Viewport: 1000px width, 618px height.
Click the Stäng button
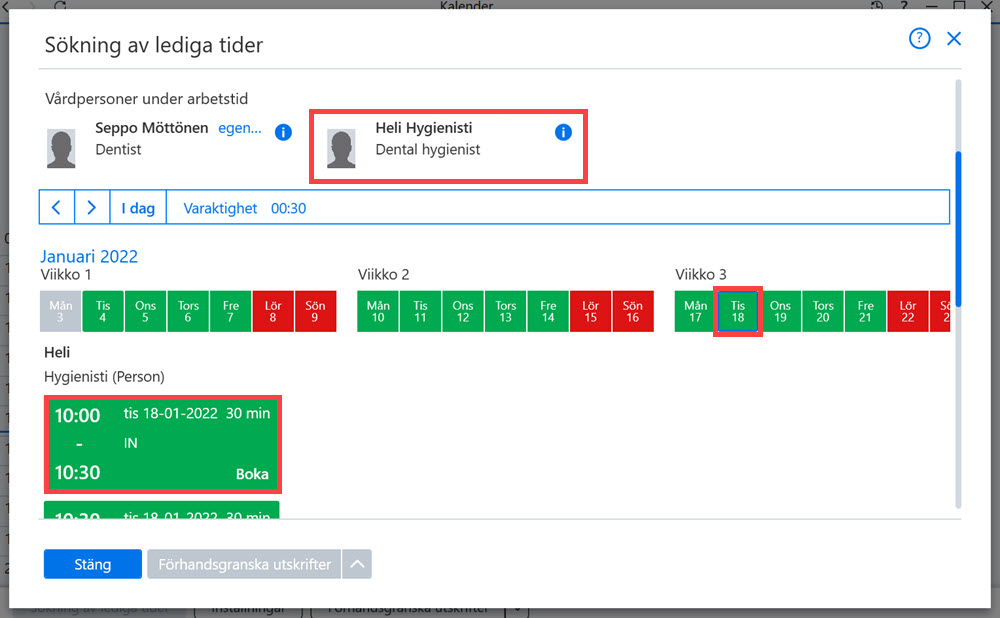[92, 564]
